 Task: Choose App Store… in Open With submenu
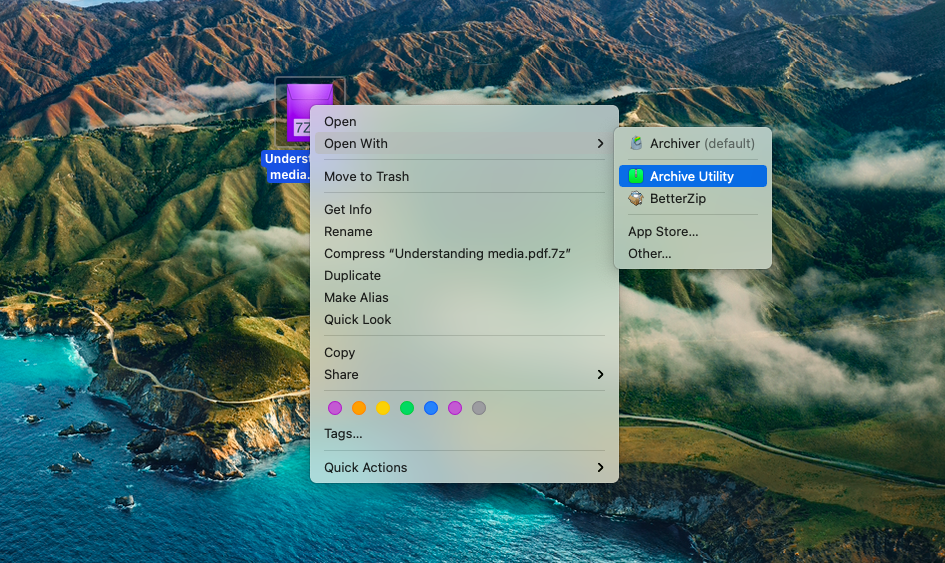pyautogui.click(x=663, y=232)
